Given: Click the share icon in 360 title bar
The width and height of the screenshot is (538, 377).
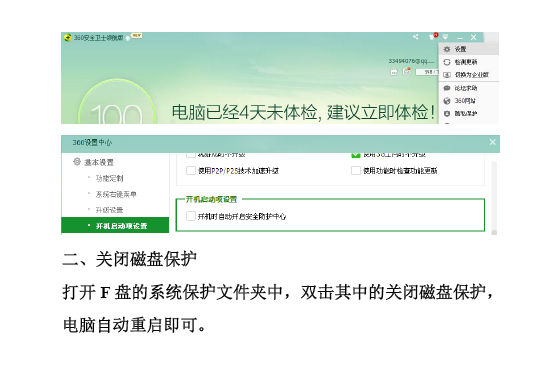Looking at the screenshot, I should [416, 37].
